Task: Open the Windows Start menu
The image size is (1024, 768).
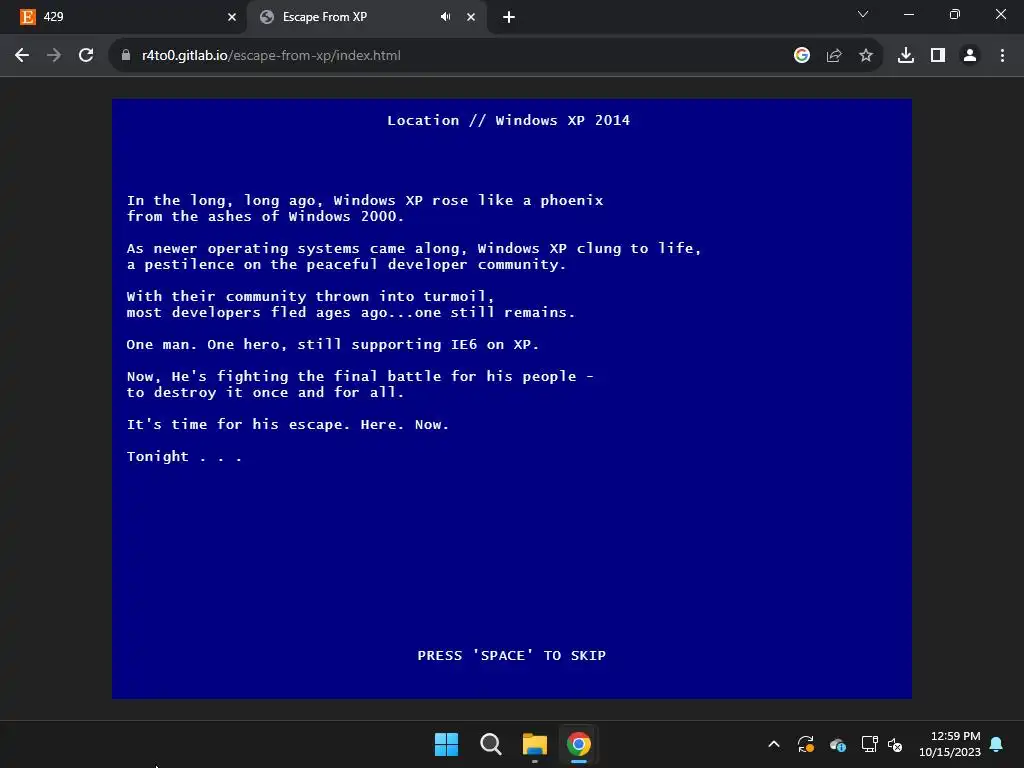Action: (x=447, y=744)
